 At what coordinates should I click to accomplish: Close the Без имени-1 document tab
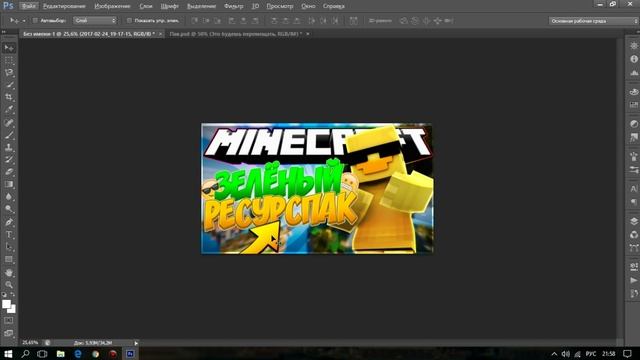tap(160, 34)
